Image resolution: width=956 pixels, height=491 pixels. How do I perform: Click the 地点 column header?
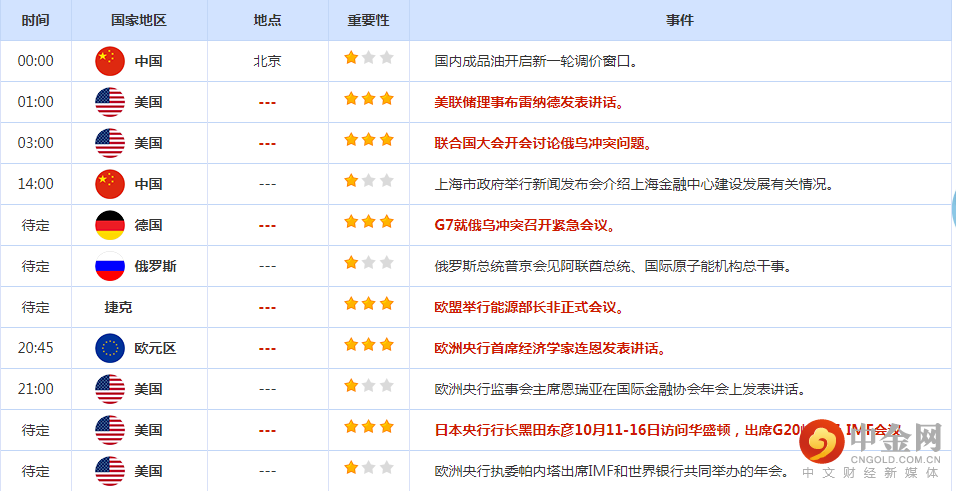pos(267,20)
